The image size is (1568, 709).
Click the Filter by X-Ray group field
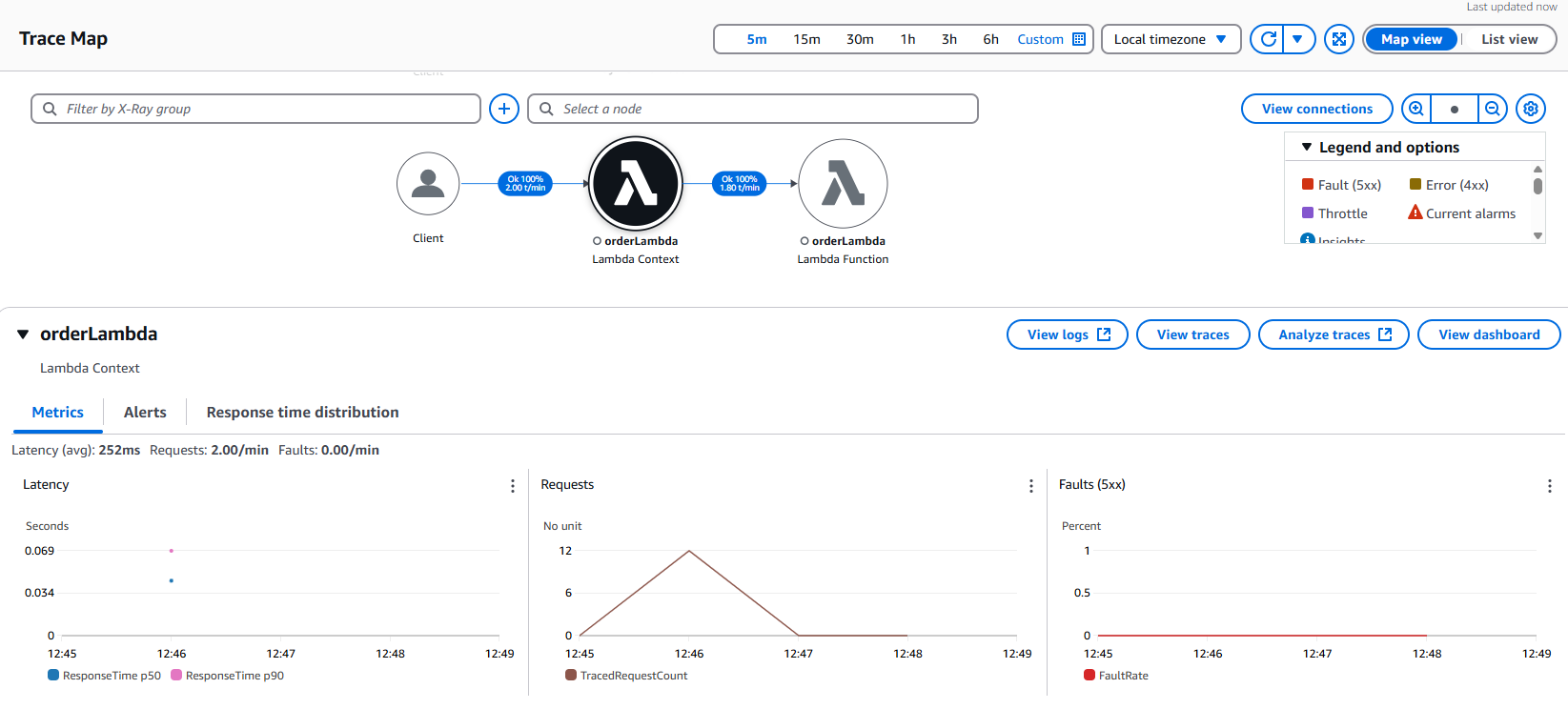tap(255, 109)
